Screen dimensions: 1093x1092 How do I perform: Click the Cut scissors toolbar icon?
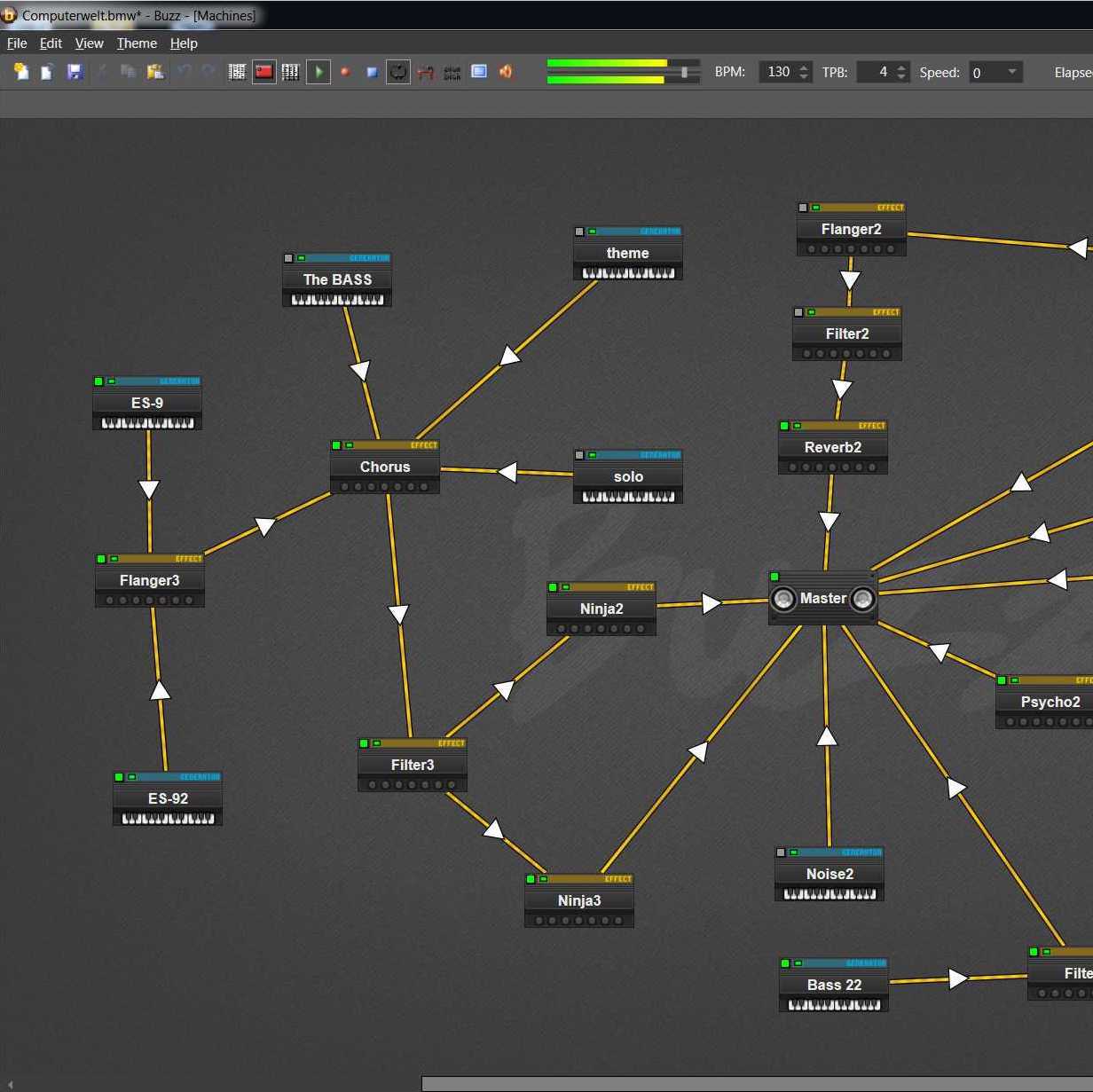click(102, 72)
